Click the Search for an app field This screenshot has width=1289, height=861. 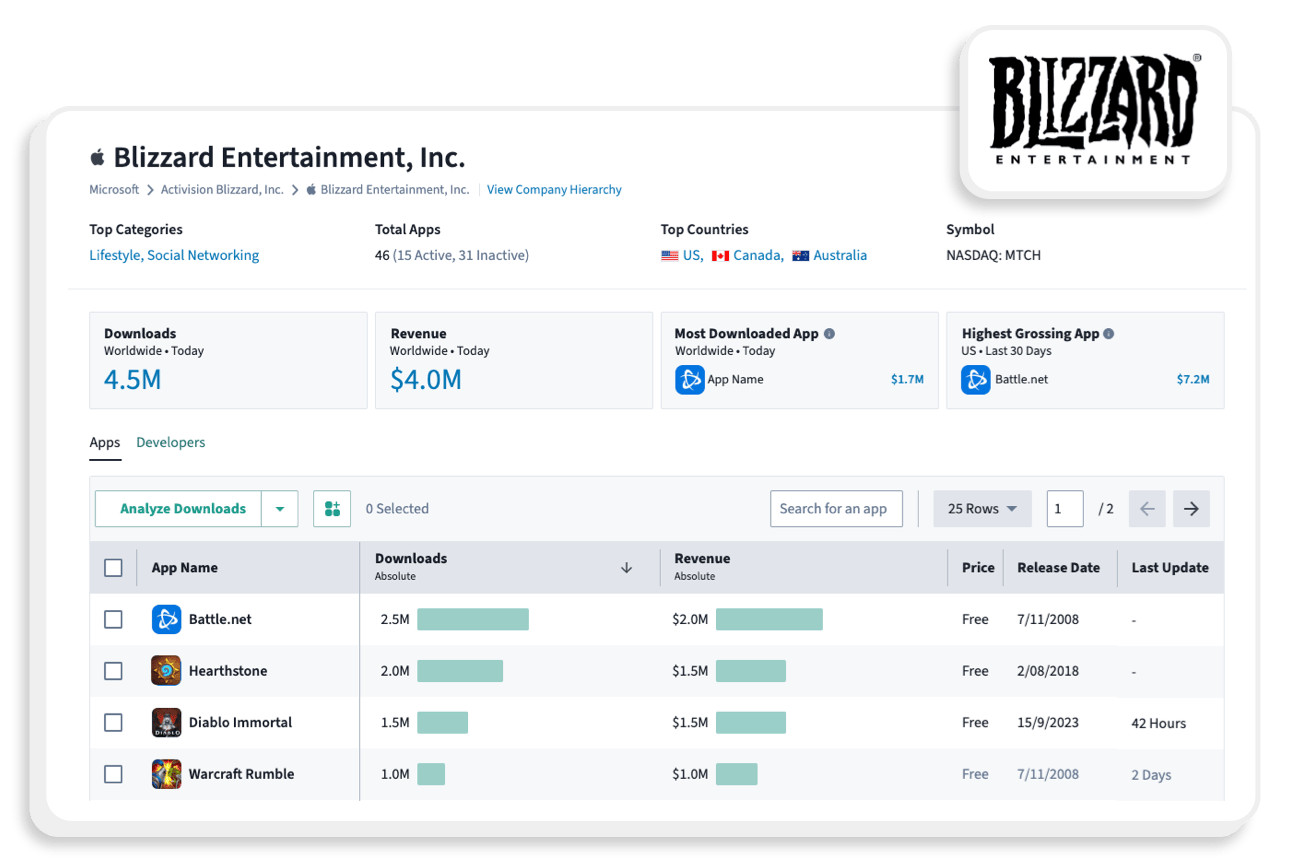[835, 508]
